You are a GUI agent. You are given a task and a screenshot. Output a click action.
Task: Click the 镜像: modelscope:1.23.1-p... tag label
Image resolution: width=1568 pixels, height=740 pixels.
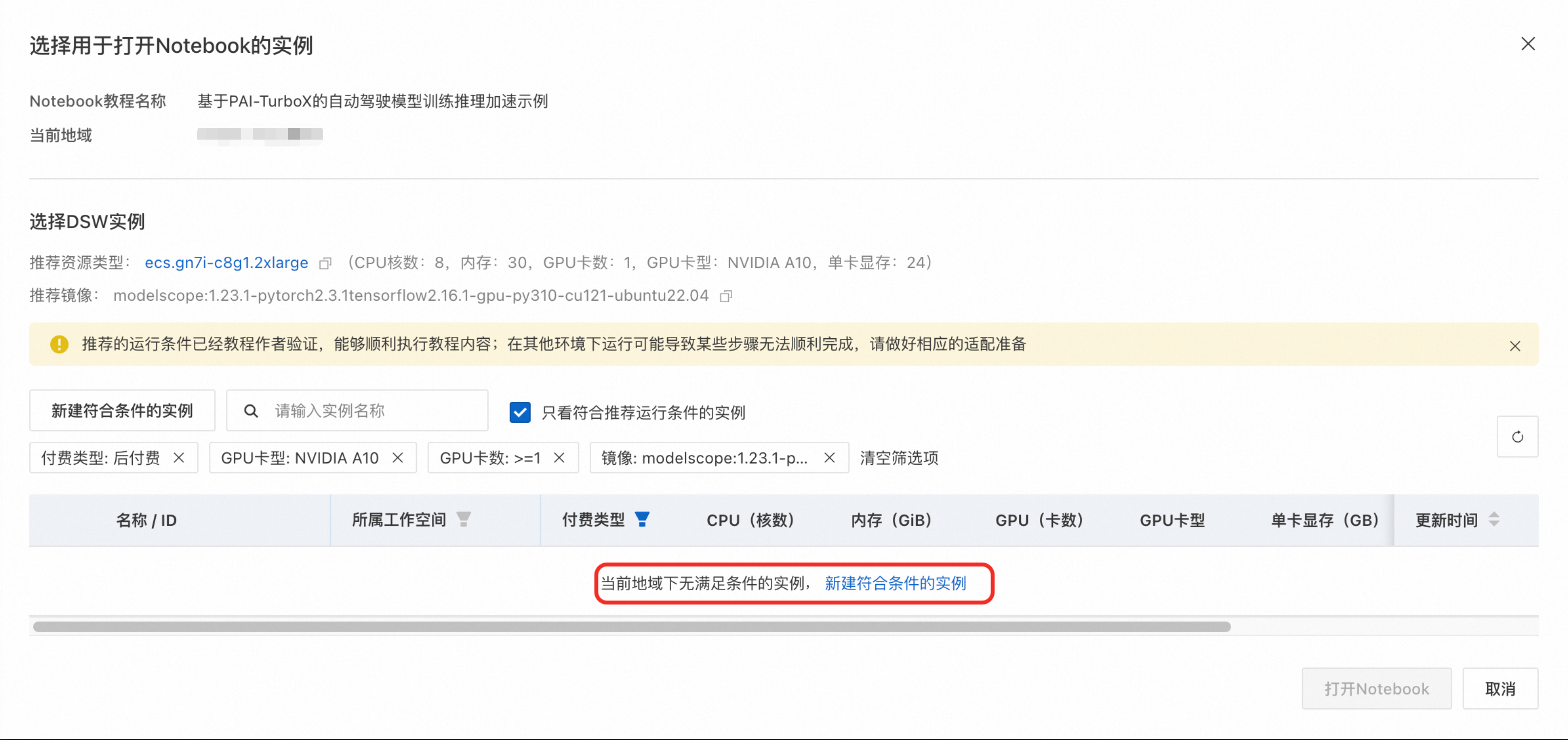point(704,458)
